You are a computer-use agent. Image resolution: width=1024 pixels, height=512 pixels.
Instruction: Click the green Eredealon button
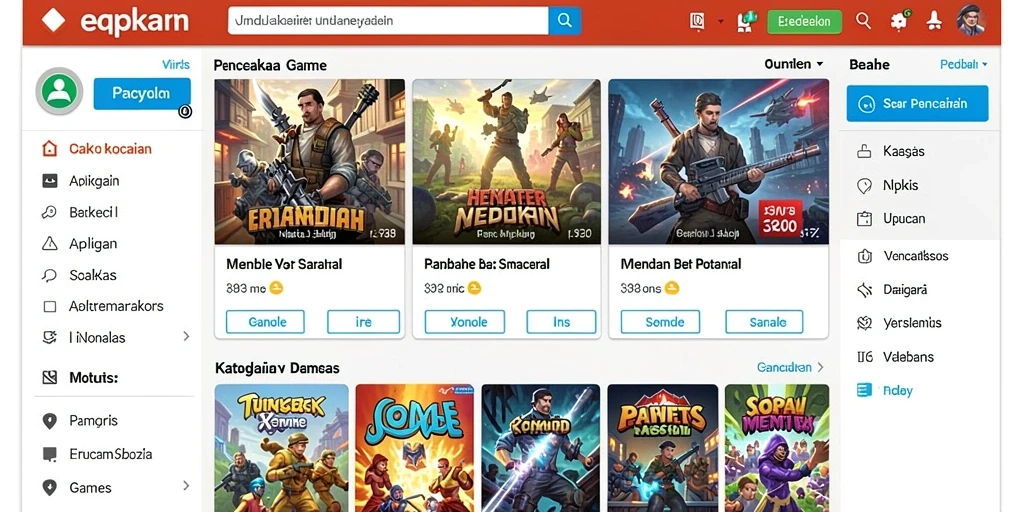pos(805,22)
